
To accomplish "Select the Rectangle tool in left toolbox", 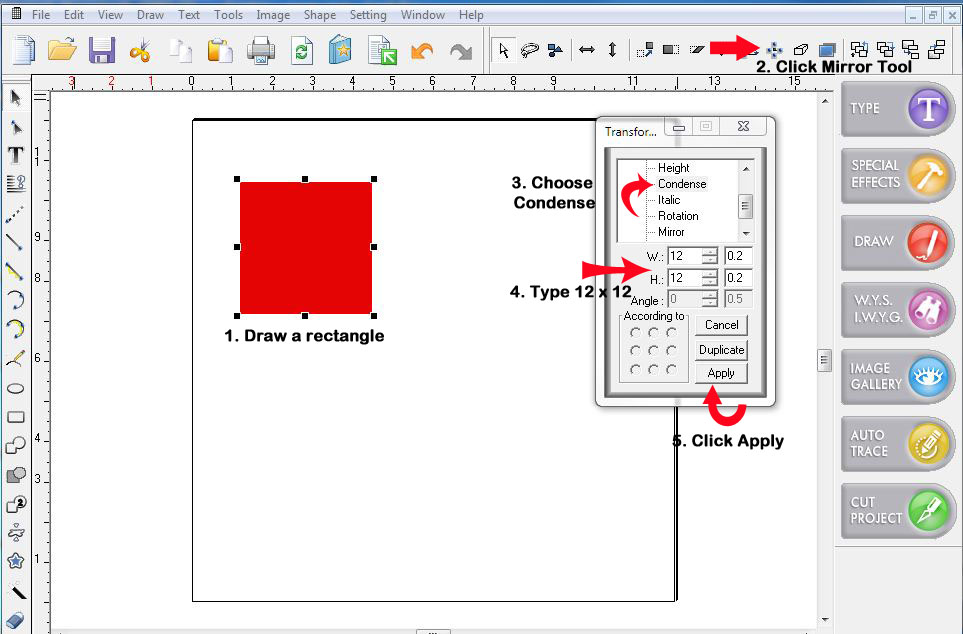I will pos(15,417).
